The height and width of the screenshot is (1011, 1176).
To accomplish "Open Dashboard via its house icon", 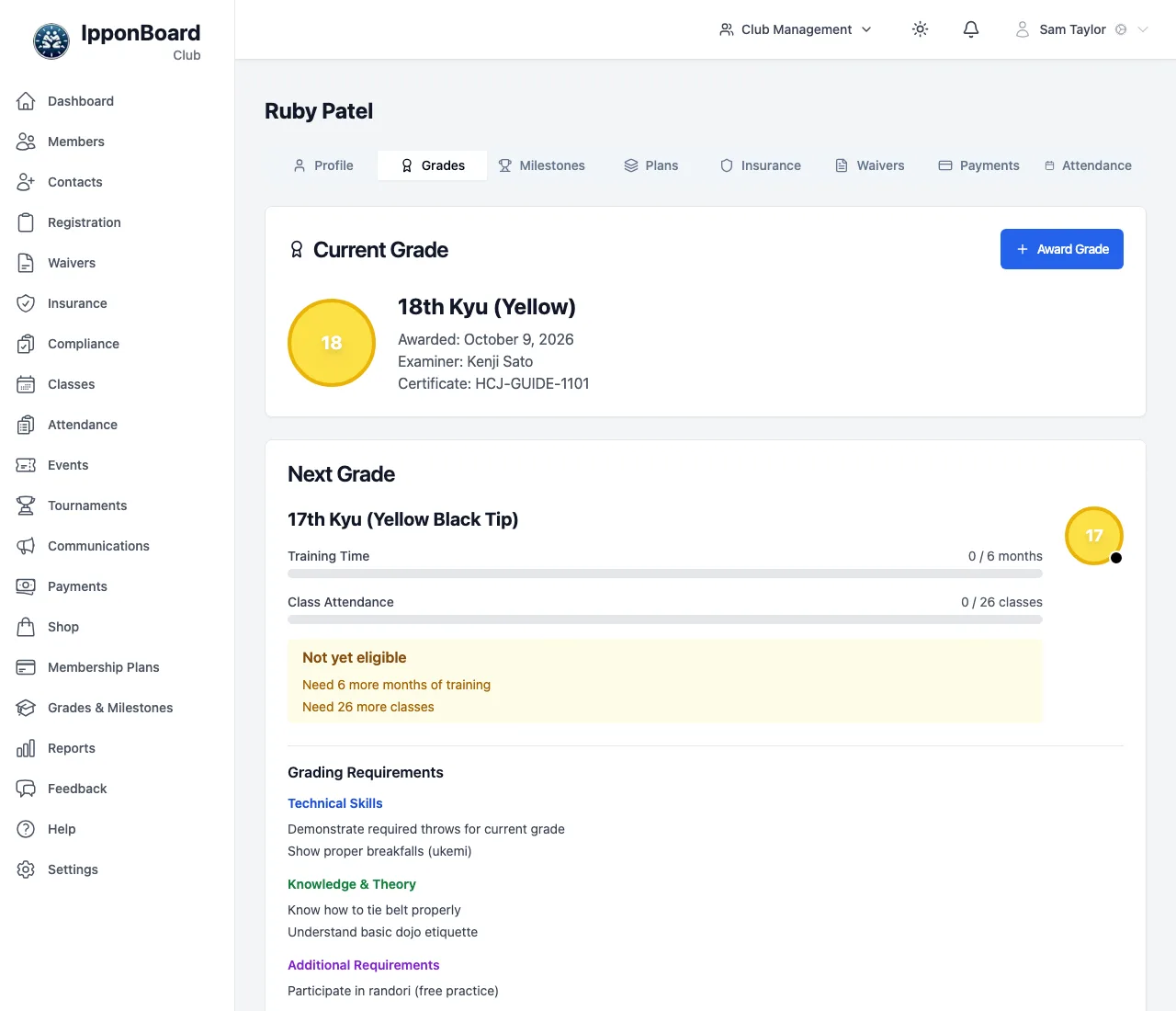I will [26, 101].
